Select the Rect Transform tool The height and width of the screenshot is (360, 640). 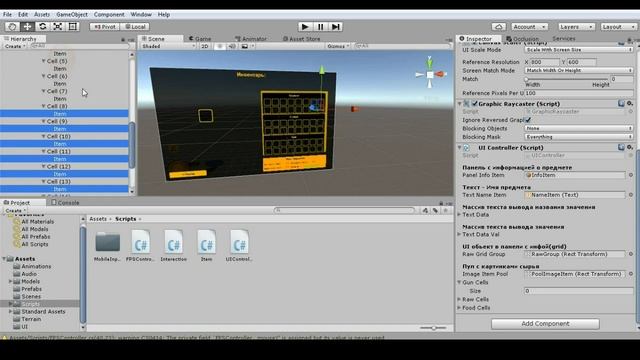[x=73, y=27]
